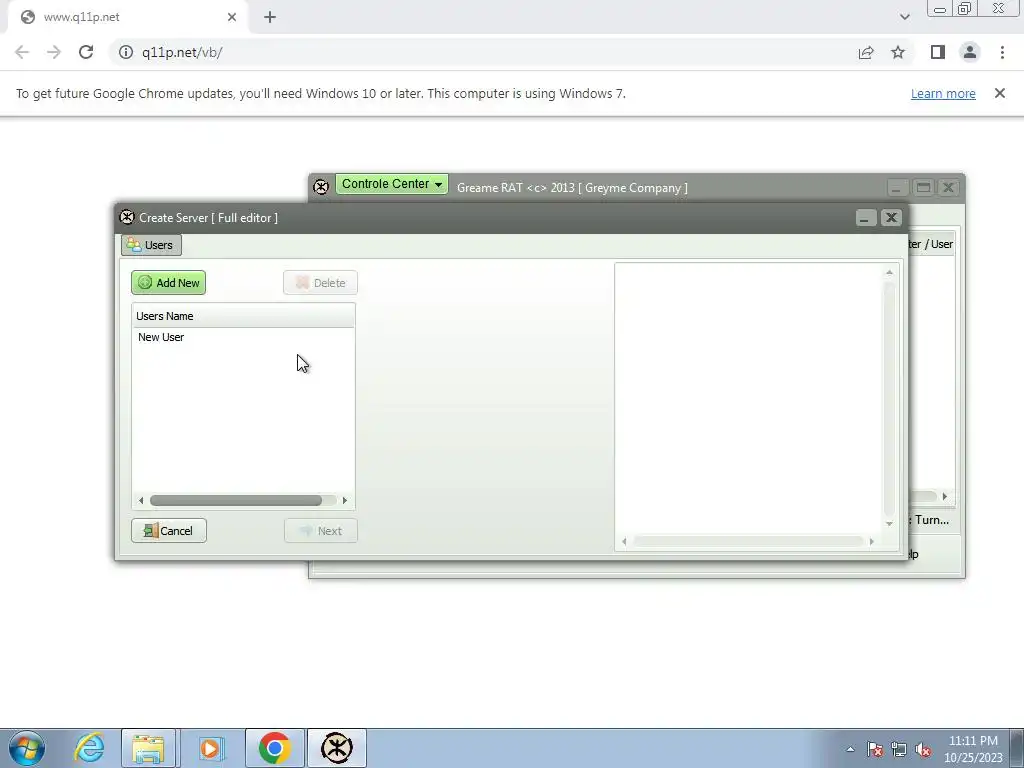Open the Users tab
Viewport: 1024px width, 768px height.
(152, 245)
